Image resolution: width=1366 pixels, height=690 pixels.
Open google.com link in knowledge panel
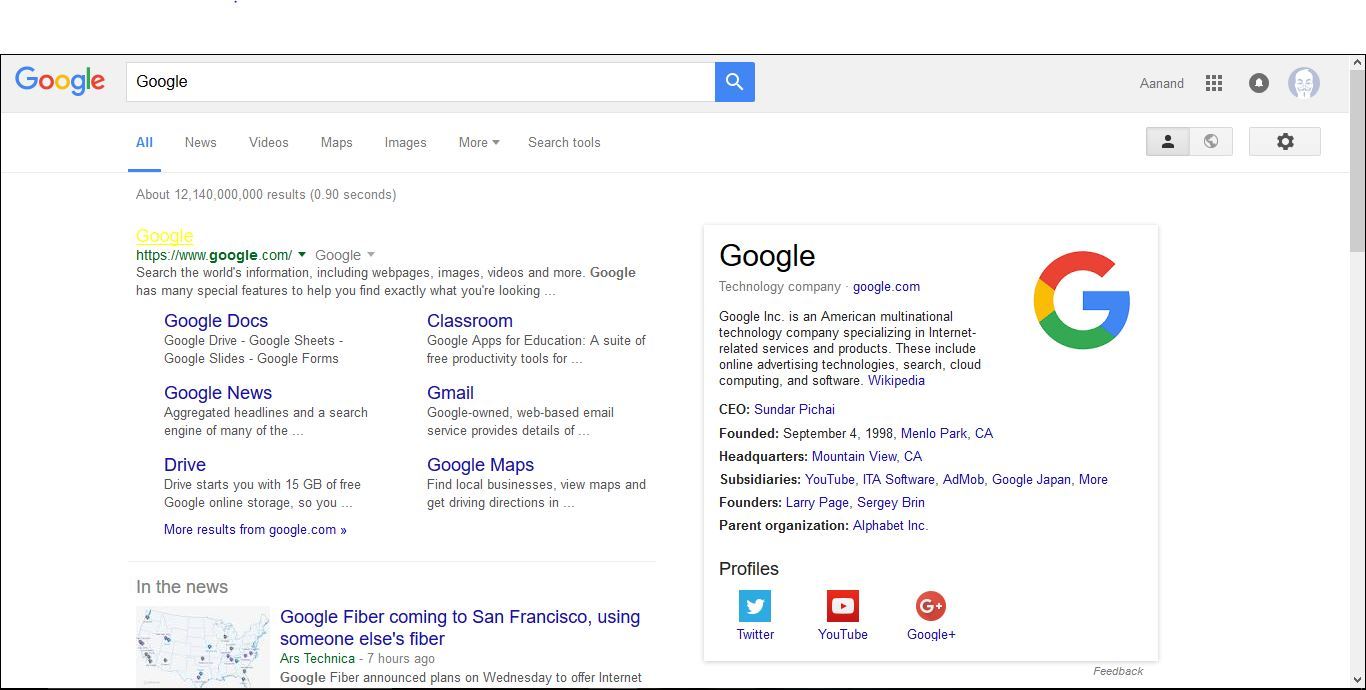pos(886,287)
